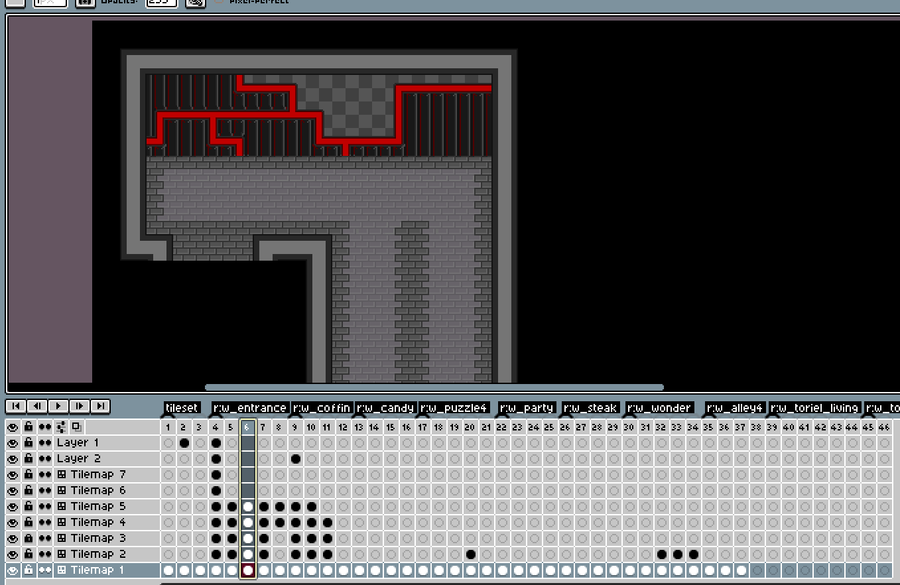Toggle lock on Tilemap 1 layer
Screen dimensions: 900x585
pos(28,570)
